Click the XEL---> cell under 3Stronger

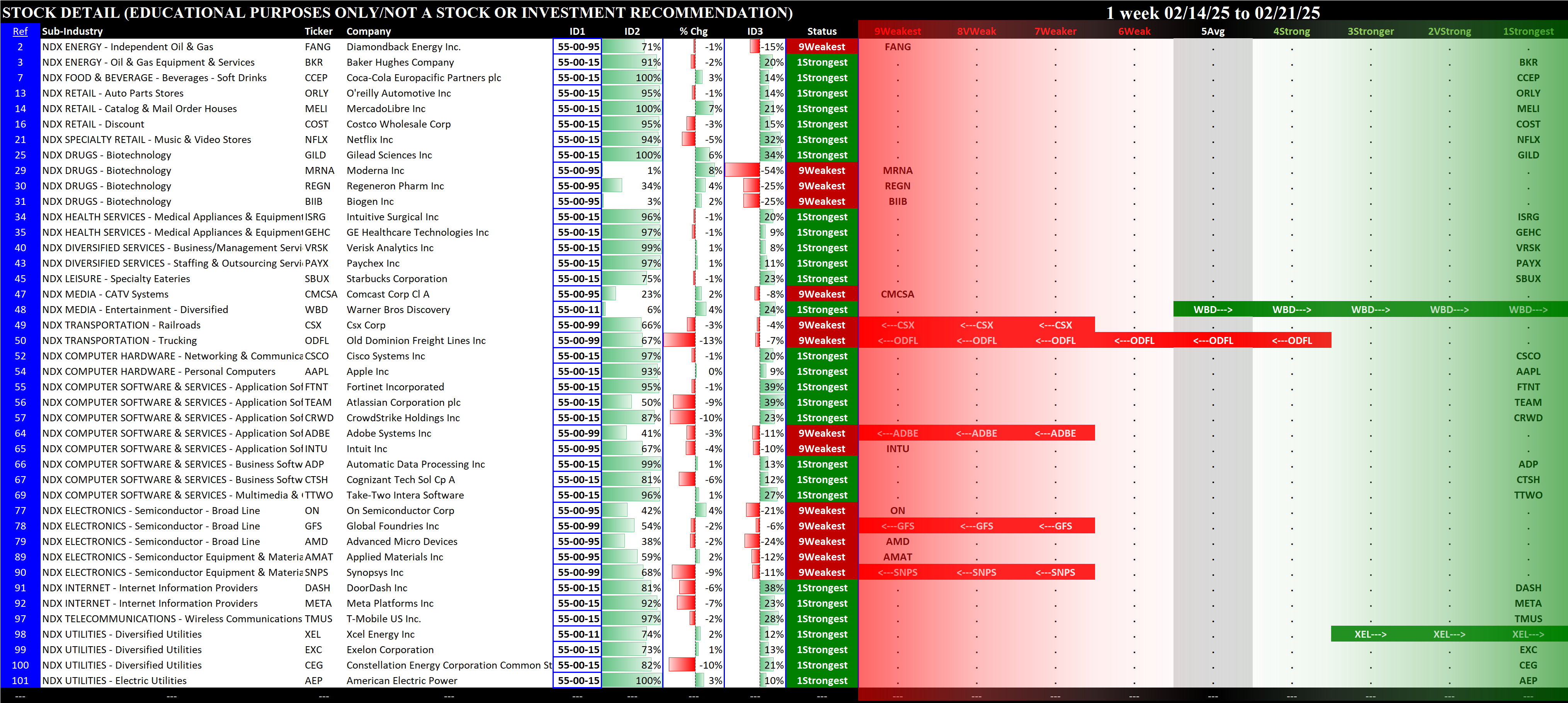(1370, 634)
